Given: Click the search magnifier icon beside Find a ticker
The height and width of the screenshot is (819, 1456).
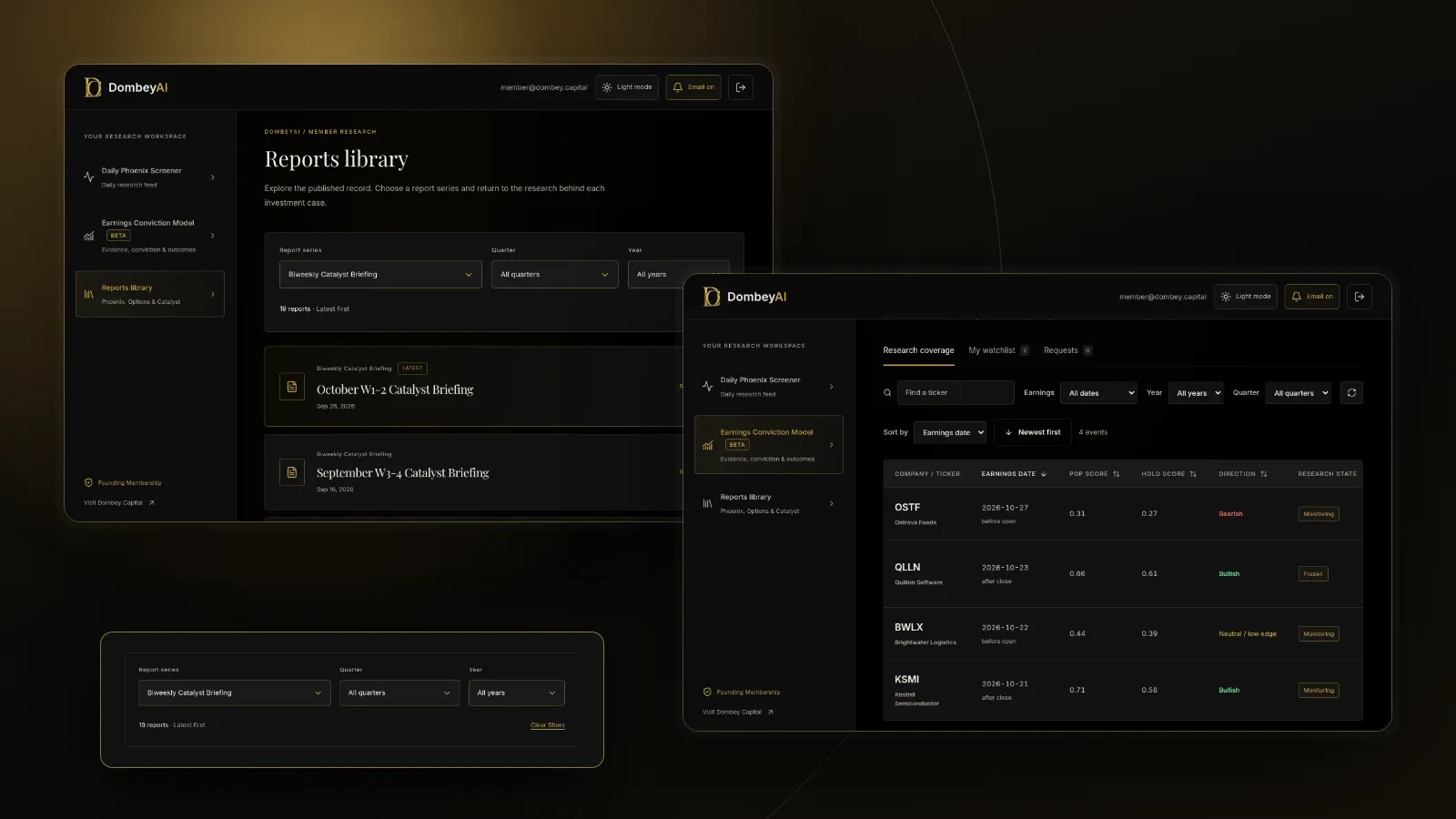Looking at the screenshot, I should click(887, 393).
